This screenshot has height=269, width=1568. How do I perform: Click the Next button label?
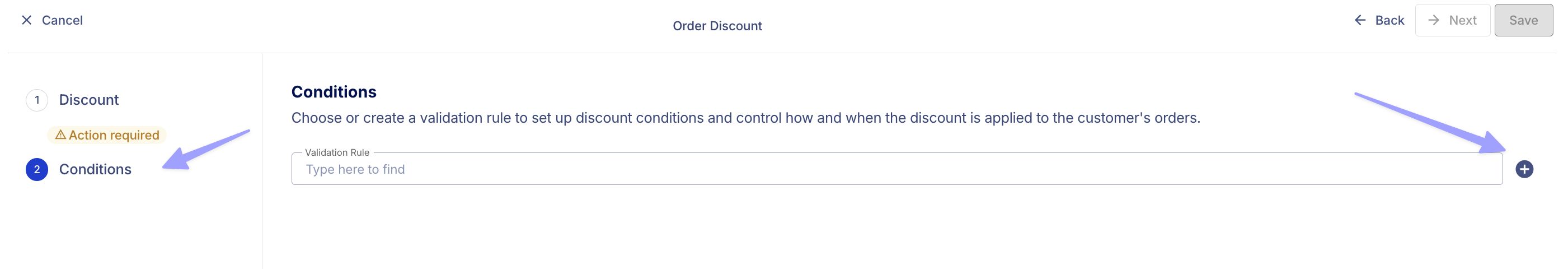1463,20
